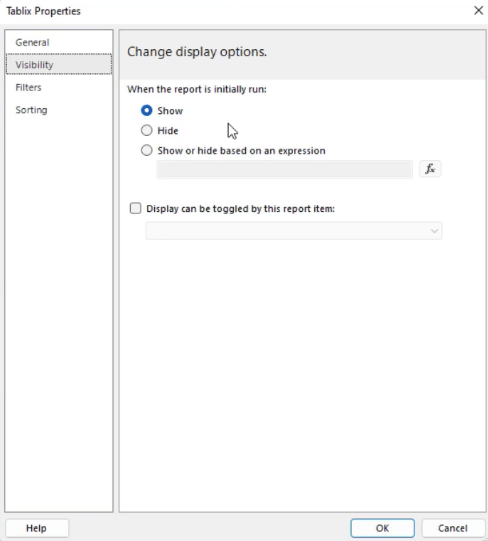
Task: Select the Show radio button
Action: pyautogui.click(x=147, y=111)
